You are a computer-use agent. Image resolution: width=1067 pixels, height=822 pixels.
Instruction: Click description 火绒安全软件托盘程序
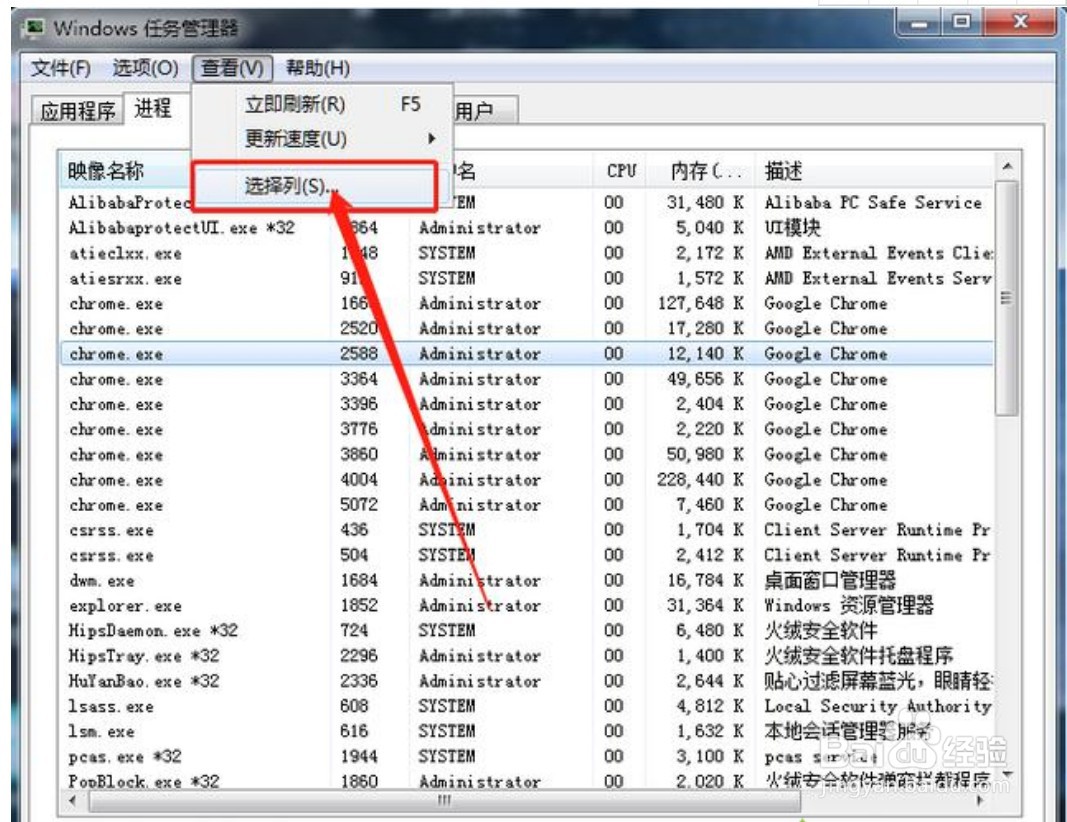pos(857,656)
